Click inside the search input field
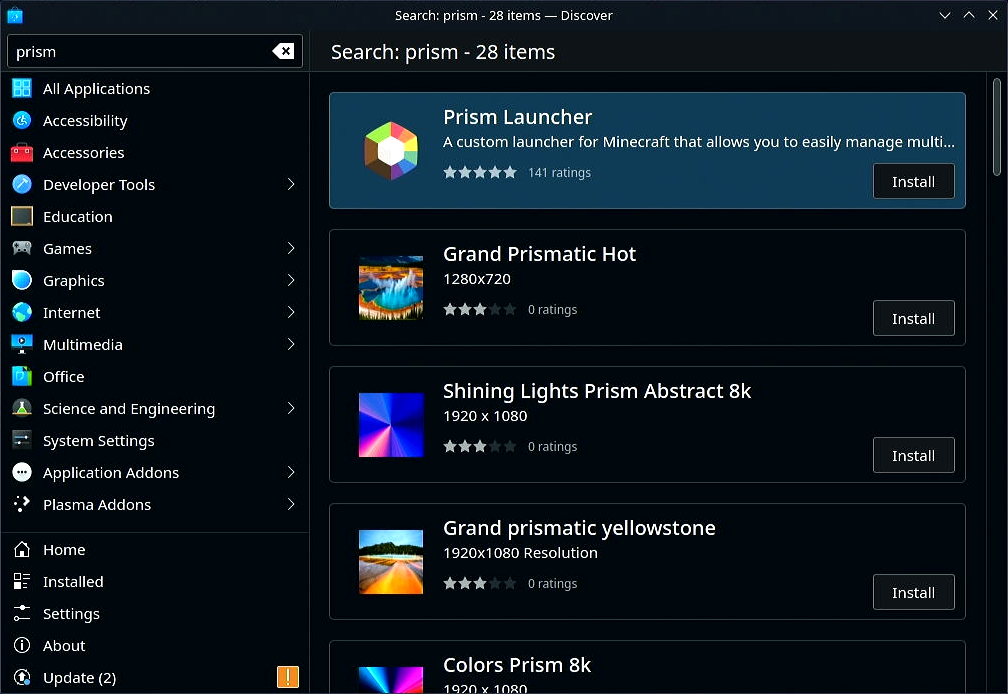Viewport: 1008px width, 694px height. click(140, 51)
